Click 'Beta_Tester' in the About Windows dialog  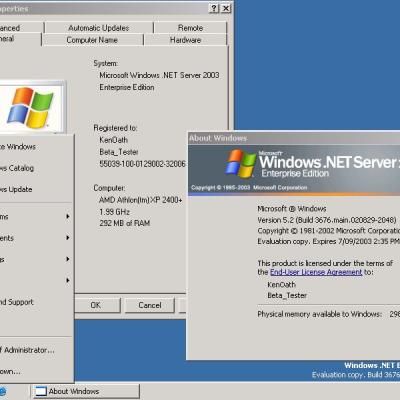[287, 295]
